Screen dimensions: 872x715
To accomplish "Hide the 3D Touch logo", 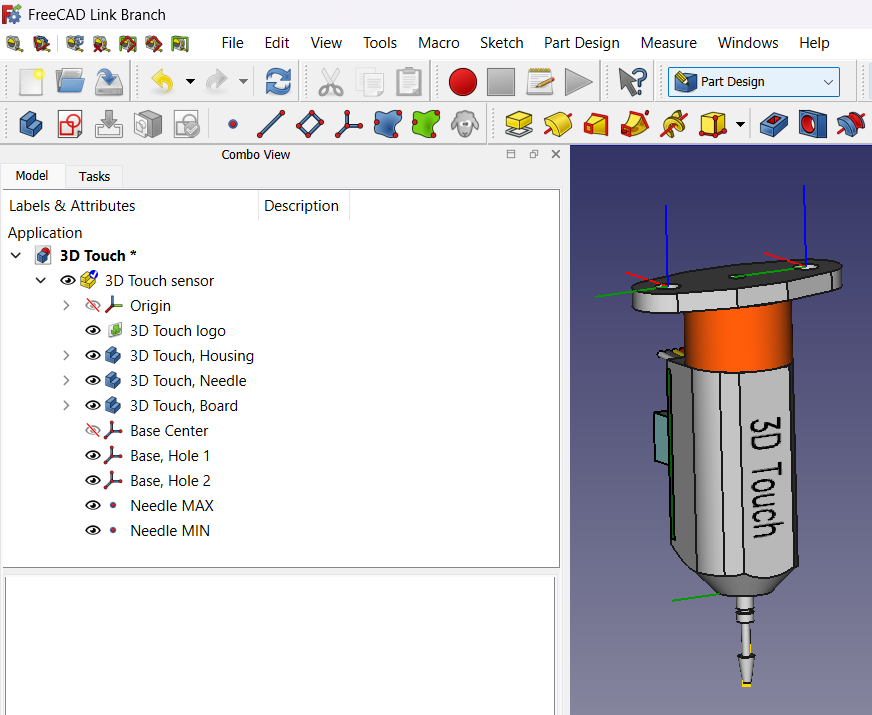I will click(x=93, y=330).
